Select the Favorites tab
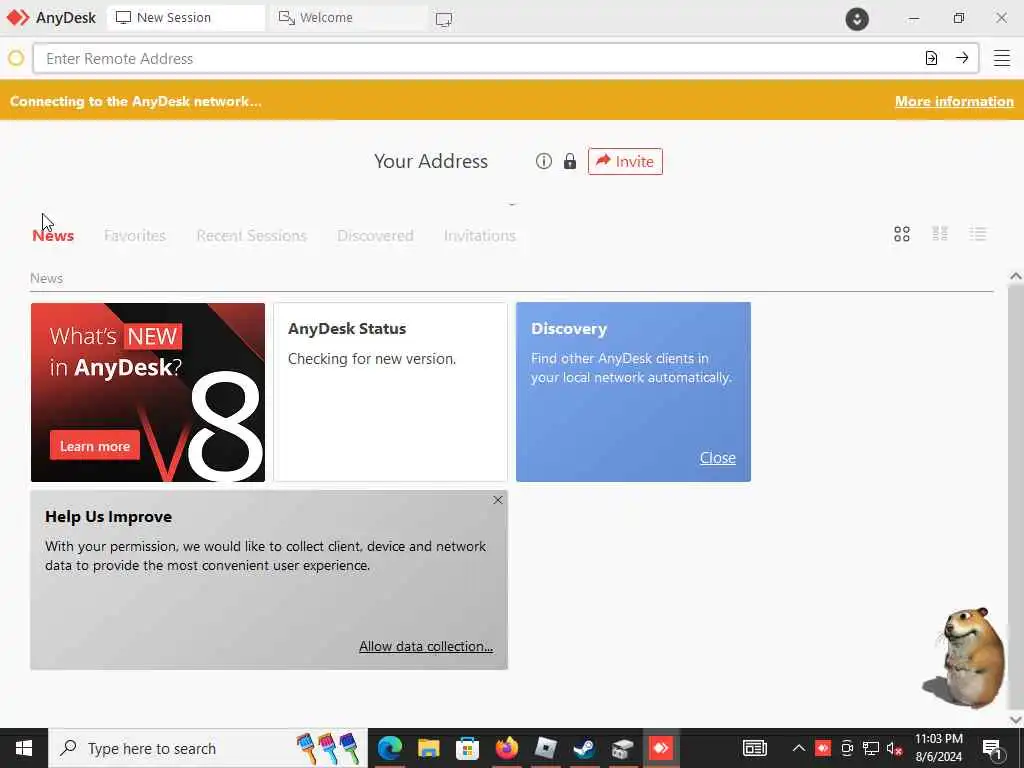This screenshot has width=1024, height=768. coord(135,236)
